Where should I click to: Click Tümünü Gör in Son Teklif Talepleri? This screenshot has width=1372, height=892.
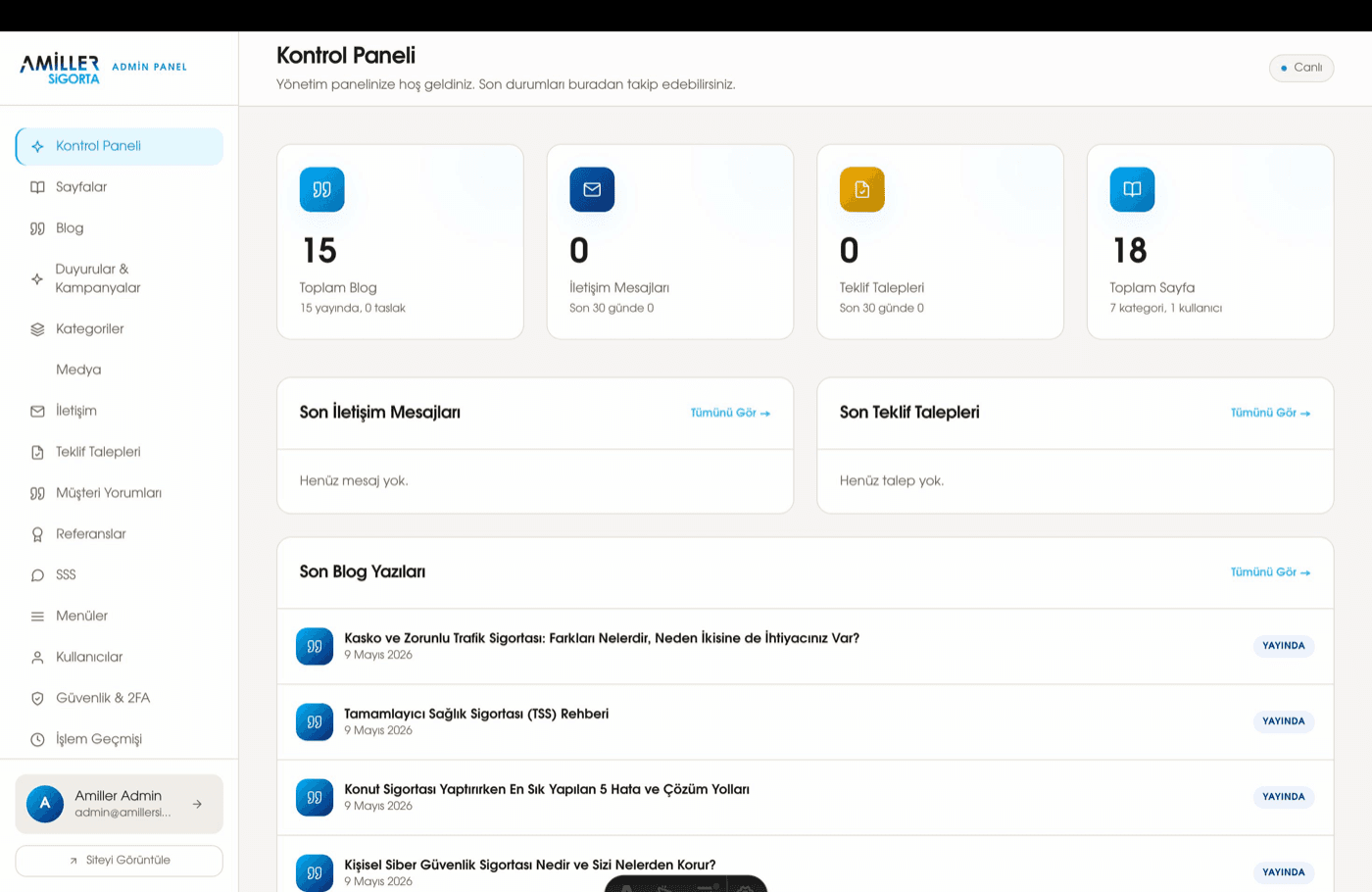(1270, 413)
